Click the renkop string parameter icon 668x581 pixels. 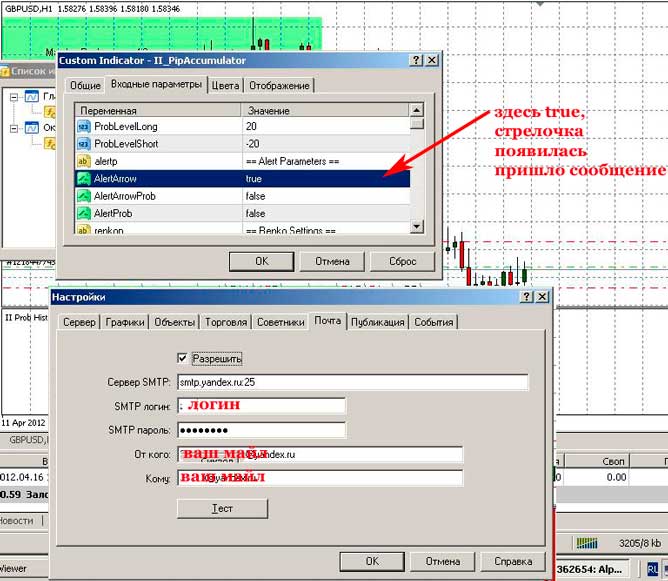click(84, 229)
